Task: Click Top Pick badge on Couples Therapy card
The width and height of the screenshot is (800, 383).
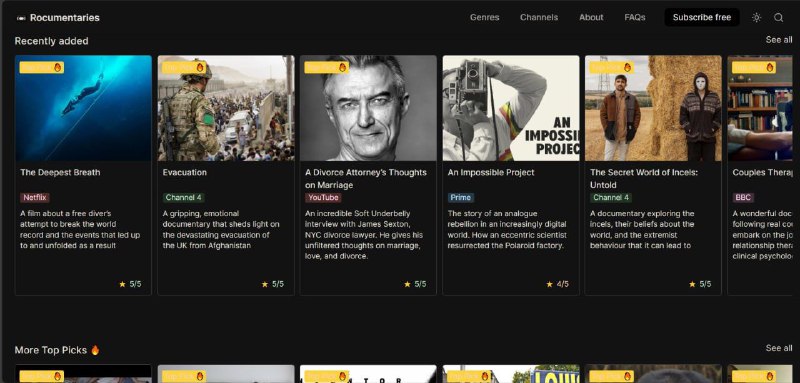Action: pyautogui.click(x=754, y=67)
